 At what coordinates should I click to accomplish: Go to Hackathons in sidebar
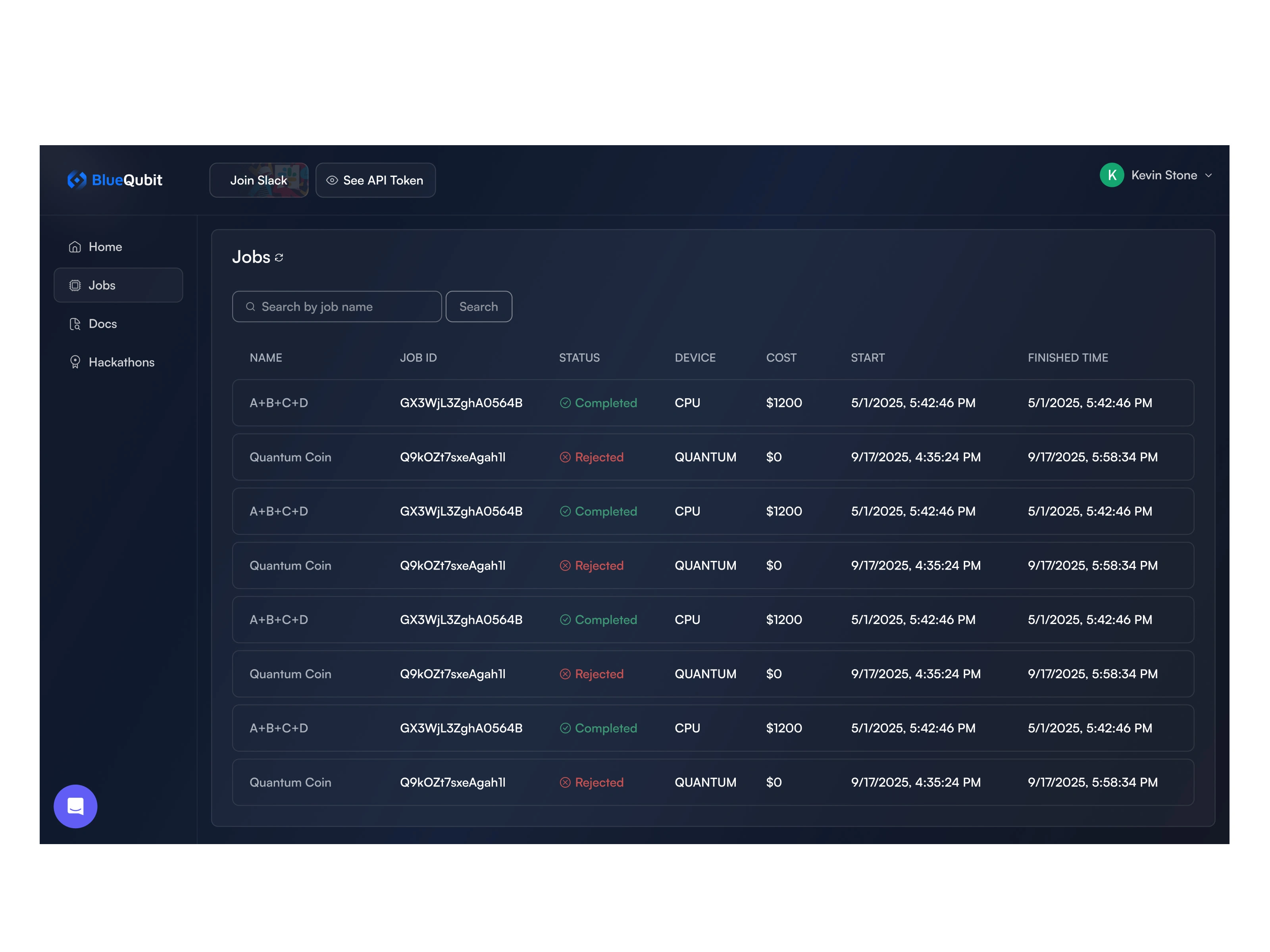tap(121, 362)
